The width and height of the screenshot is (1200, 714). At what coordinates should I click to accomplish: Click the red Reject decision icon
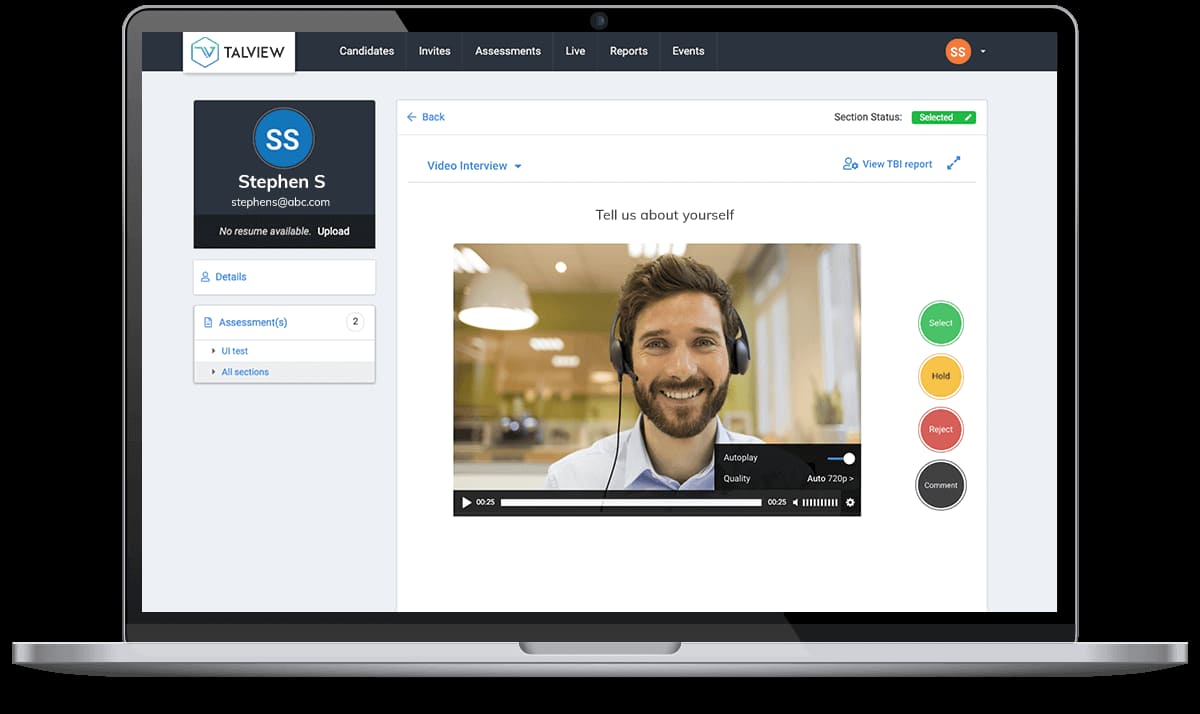940,429
